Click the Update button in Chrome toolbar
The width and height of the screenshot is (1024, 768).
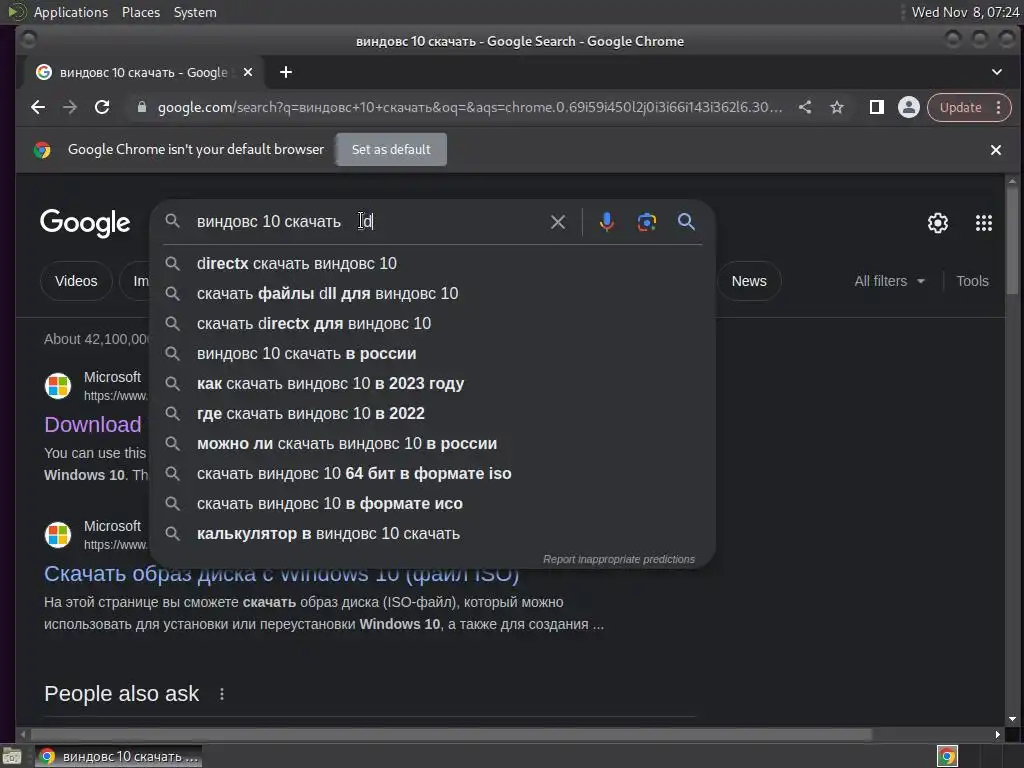click(960, 107)
